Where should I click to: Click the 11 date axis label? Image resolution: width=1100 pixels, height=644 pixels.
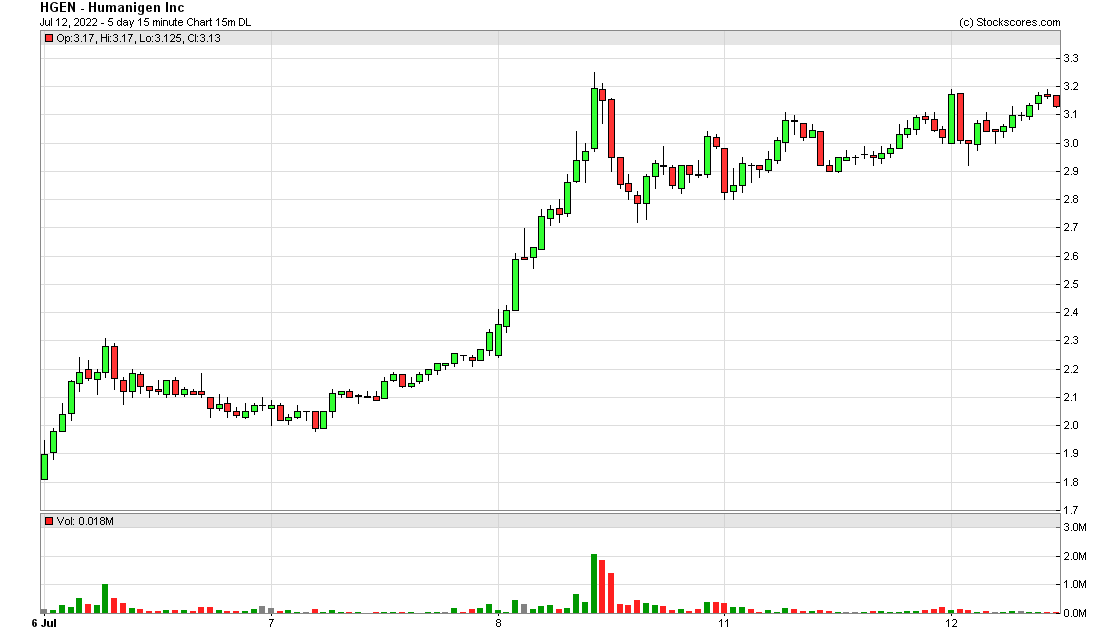pyautogui.click(x=724, y=623)
